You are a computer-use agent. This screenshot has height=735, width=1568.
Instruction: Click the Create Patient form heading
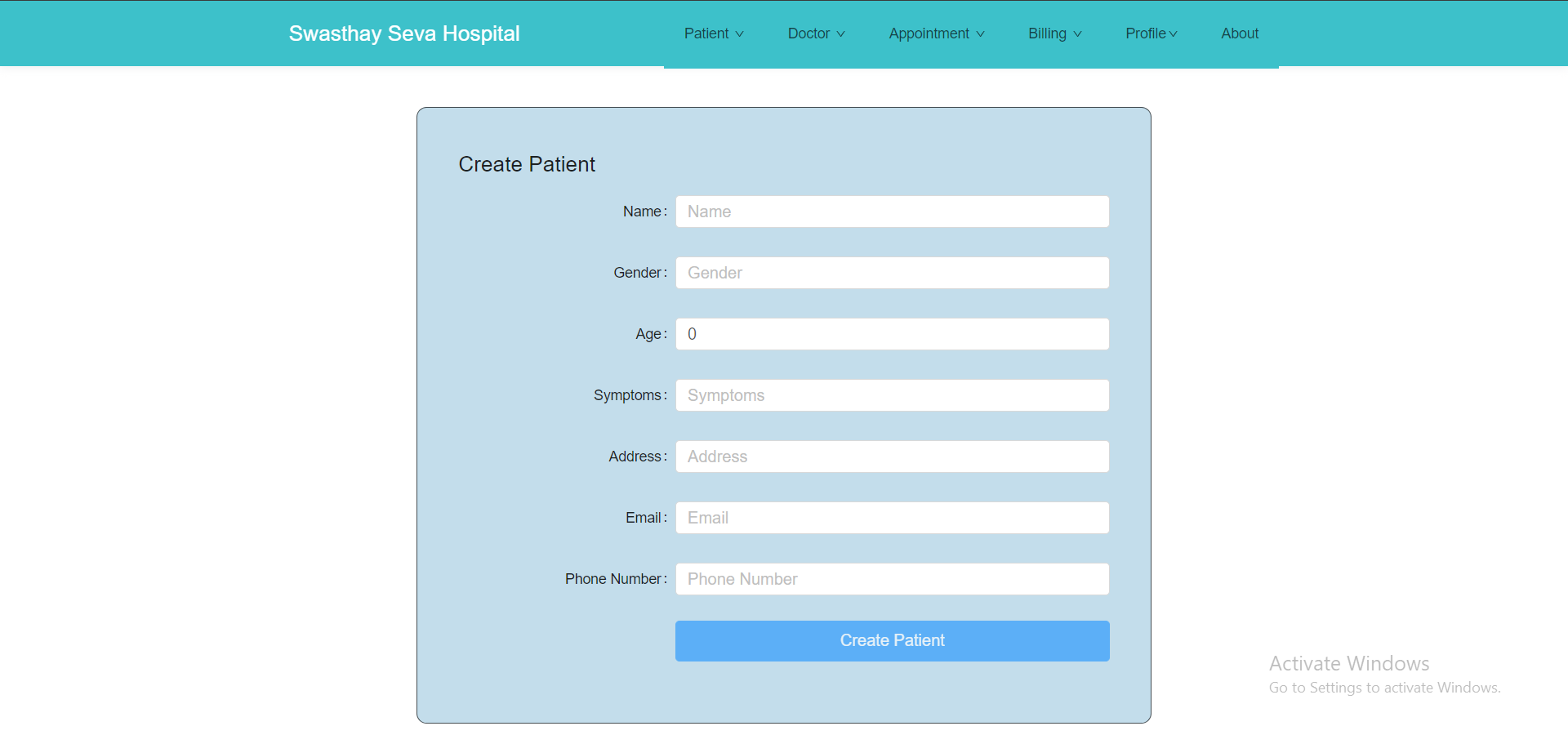pyautogui.click(x=527, y=164)
